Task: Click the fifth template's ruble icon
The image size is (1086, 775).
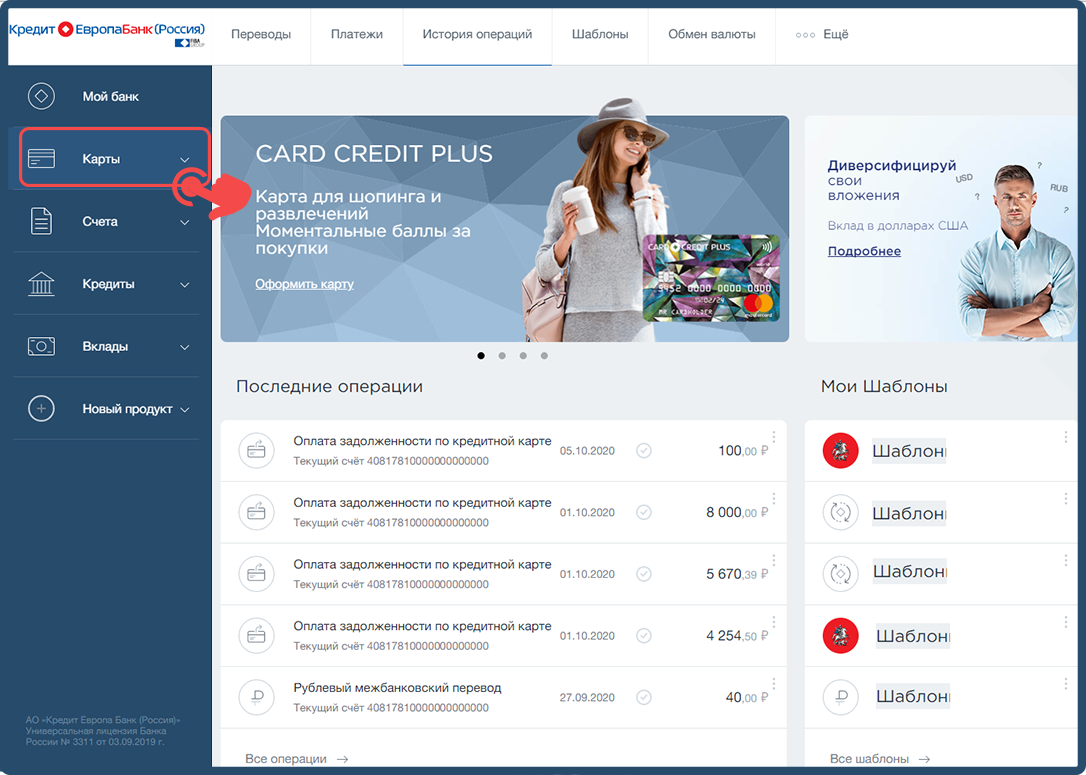Action: pos(840,697)
